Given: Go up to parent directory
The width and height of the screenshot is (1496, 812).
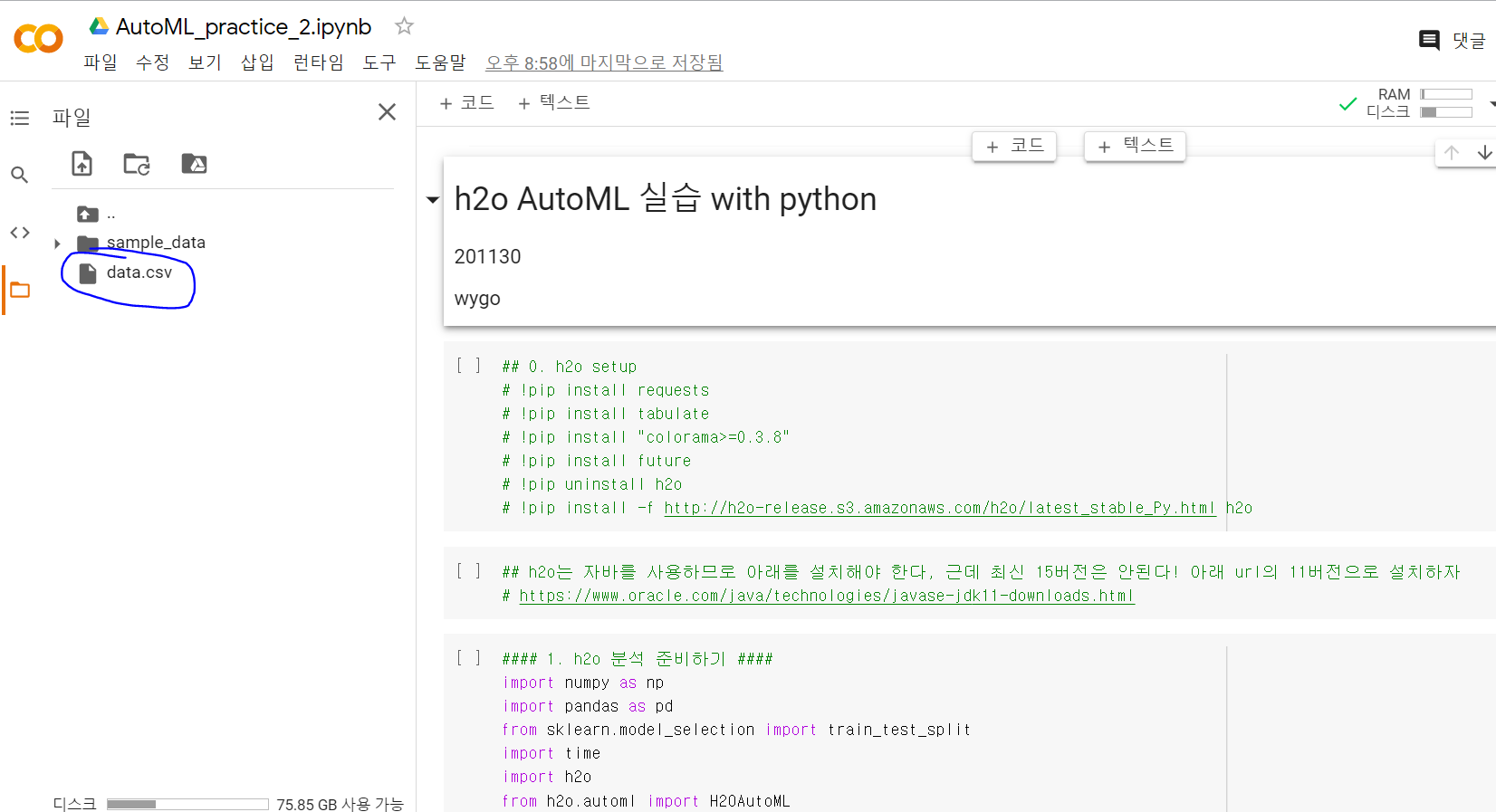Looking at the screenshot, I should pos(88,215).
